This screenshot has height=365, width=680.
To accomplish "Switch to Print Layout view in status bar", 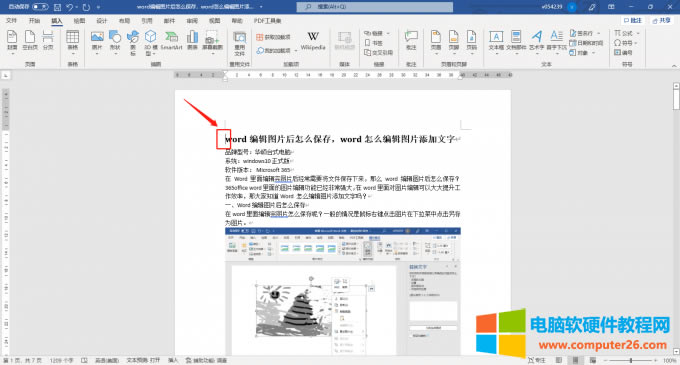I will (575, 360).
